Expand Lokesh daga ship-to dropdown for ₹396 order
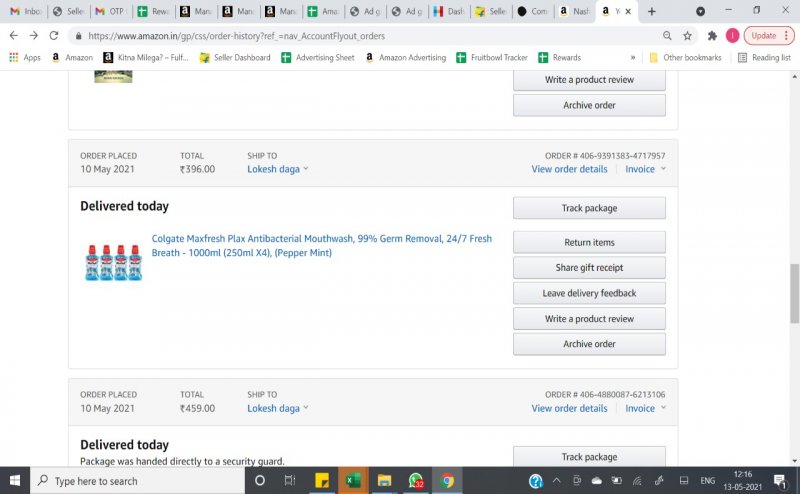This screenshot has height=494, width=800. tap(277, 169)
